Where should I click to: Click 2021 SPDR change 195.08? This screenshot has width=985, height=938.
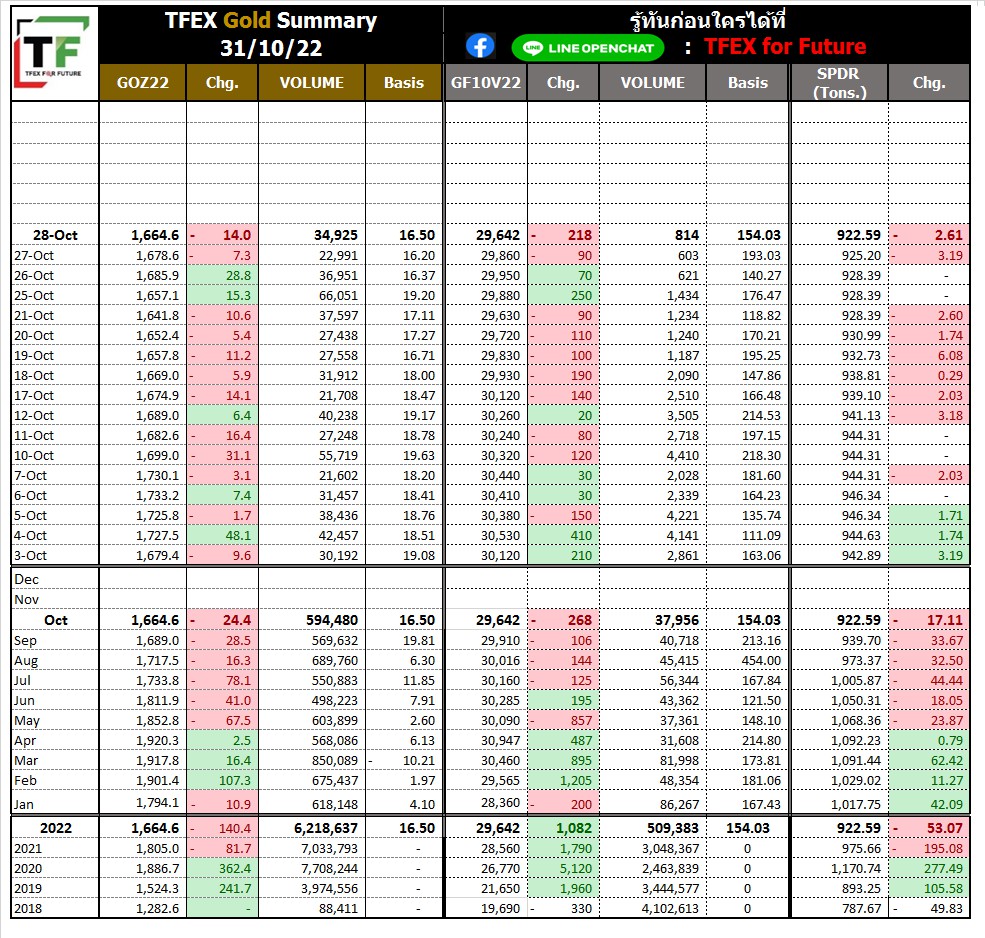(x=943, y=849)
